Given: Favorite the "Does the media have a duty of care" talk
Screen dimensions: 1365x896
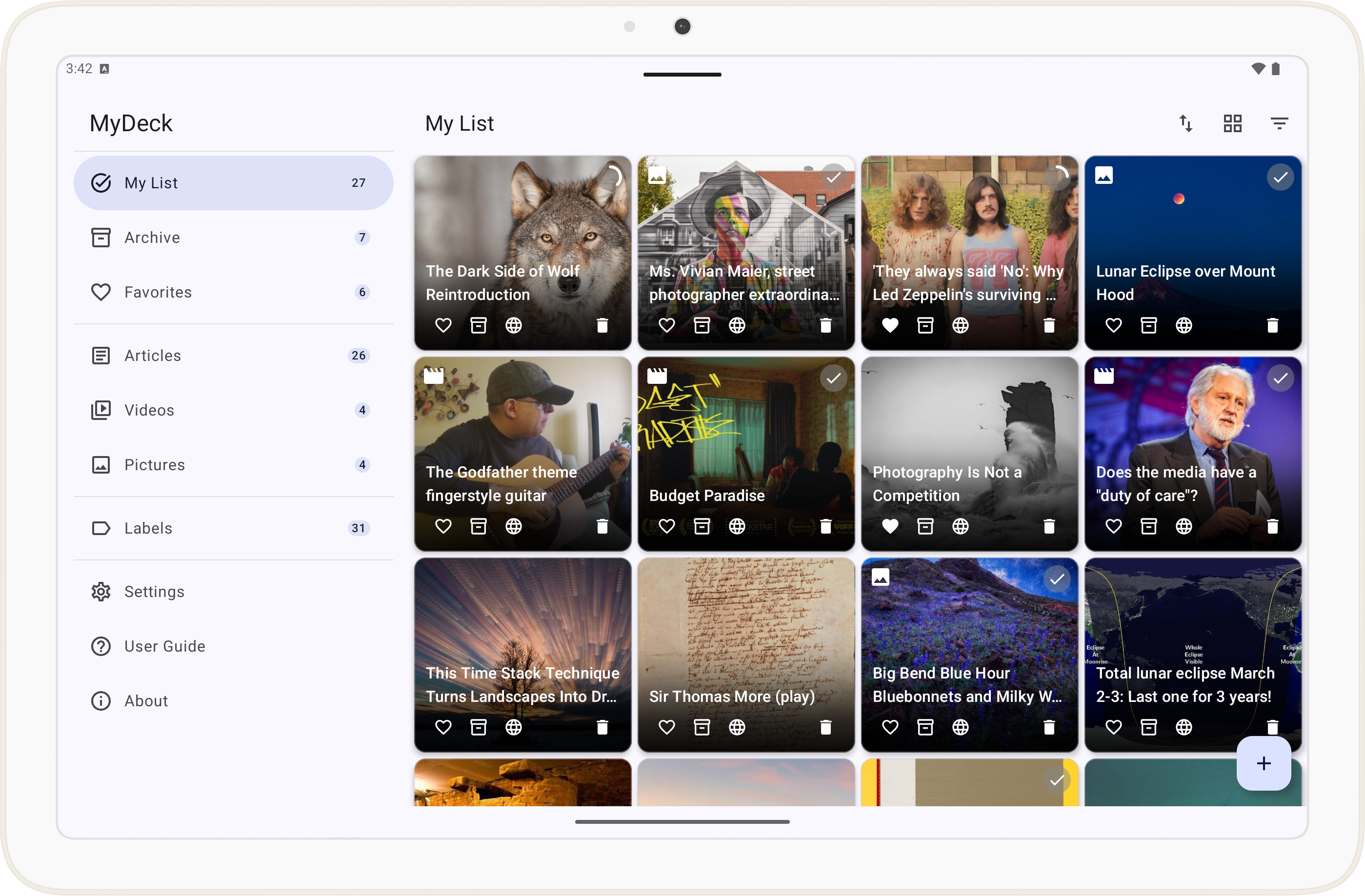Looking at the screenshot, I should (x=1113, y=526).
